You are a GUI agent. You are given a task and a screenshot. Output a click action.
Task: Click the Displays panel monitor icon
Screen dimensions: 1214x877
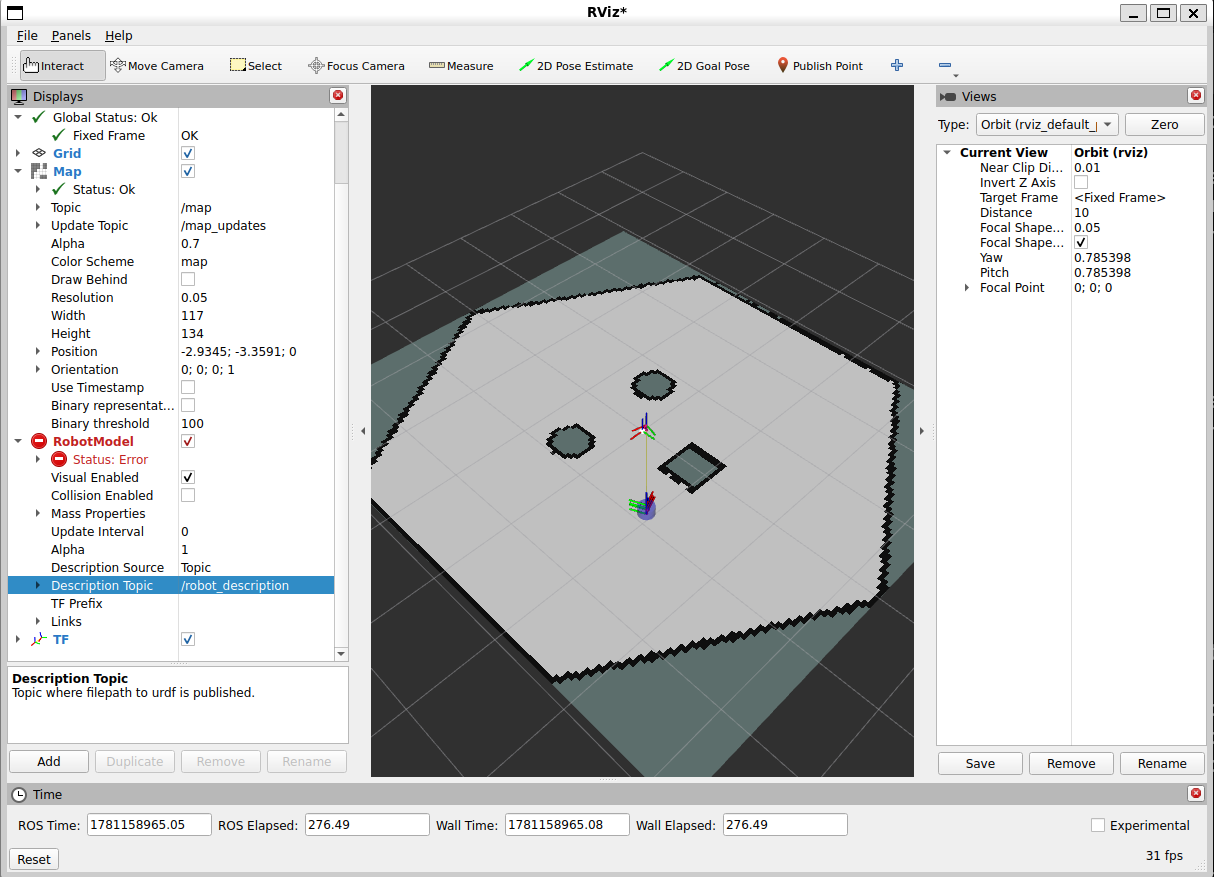(19, 96)
